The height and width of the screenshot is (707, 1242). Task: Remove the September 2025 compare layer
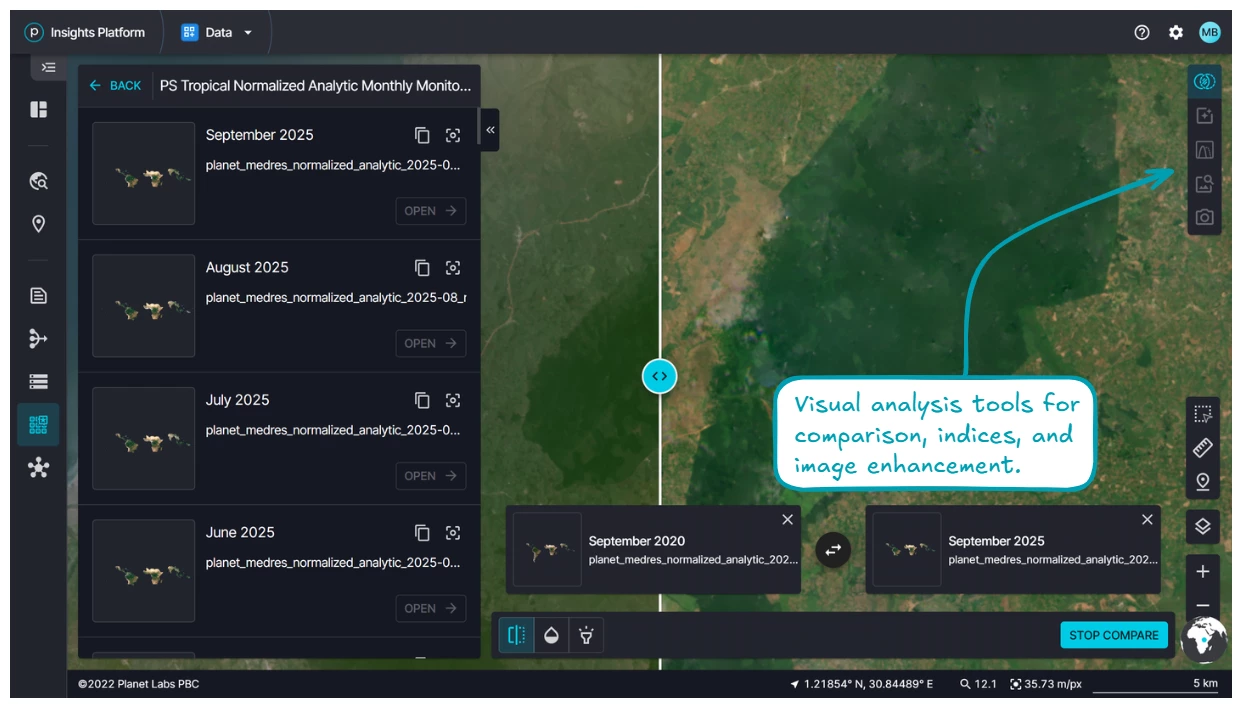(1147, 519)
